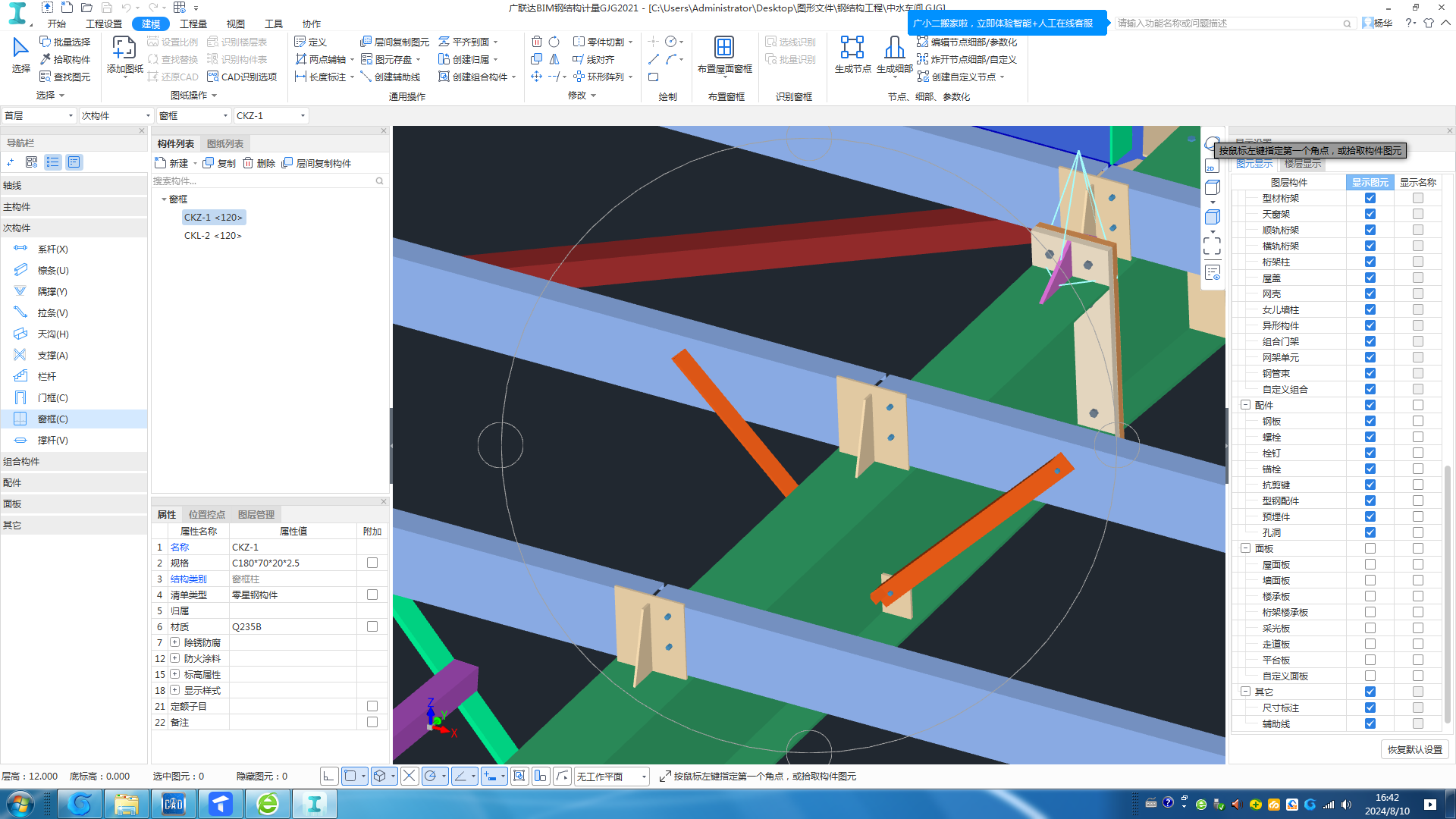This screenshot has height=819, width=1456.
Task: Open the 工程量 ribbon tab
Action: [x=193, y=24]
